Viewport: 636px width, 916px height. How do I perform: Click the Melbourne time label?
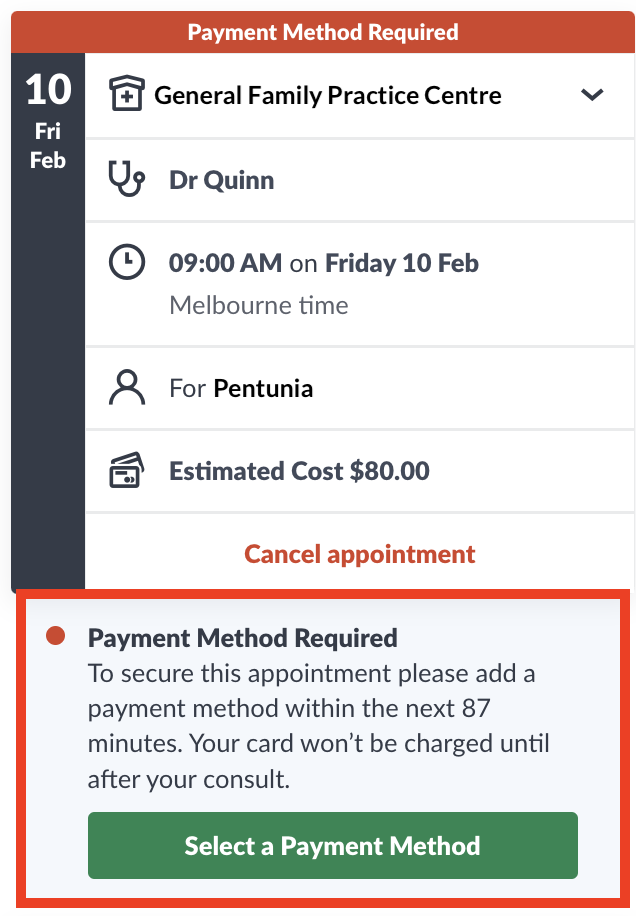[x=259, y=305]
